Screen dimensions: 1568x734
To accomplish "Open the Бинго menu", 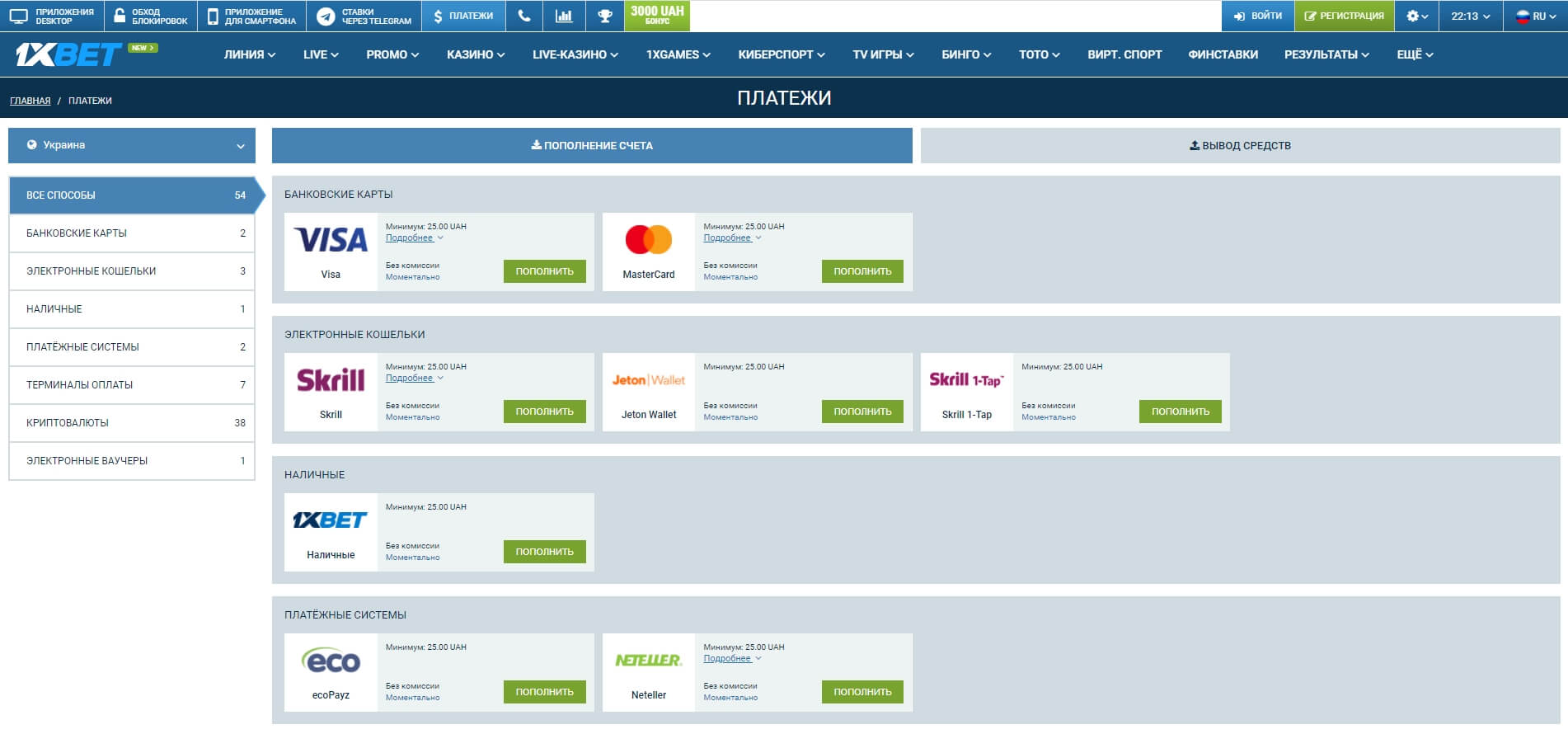I will pyautogui.click(x=966, y=54).
